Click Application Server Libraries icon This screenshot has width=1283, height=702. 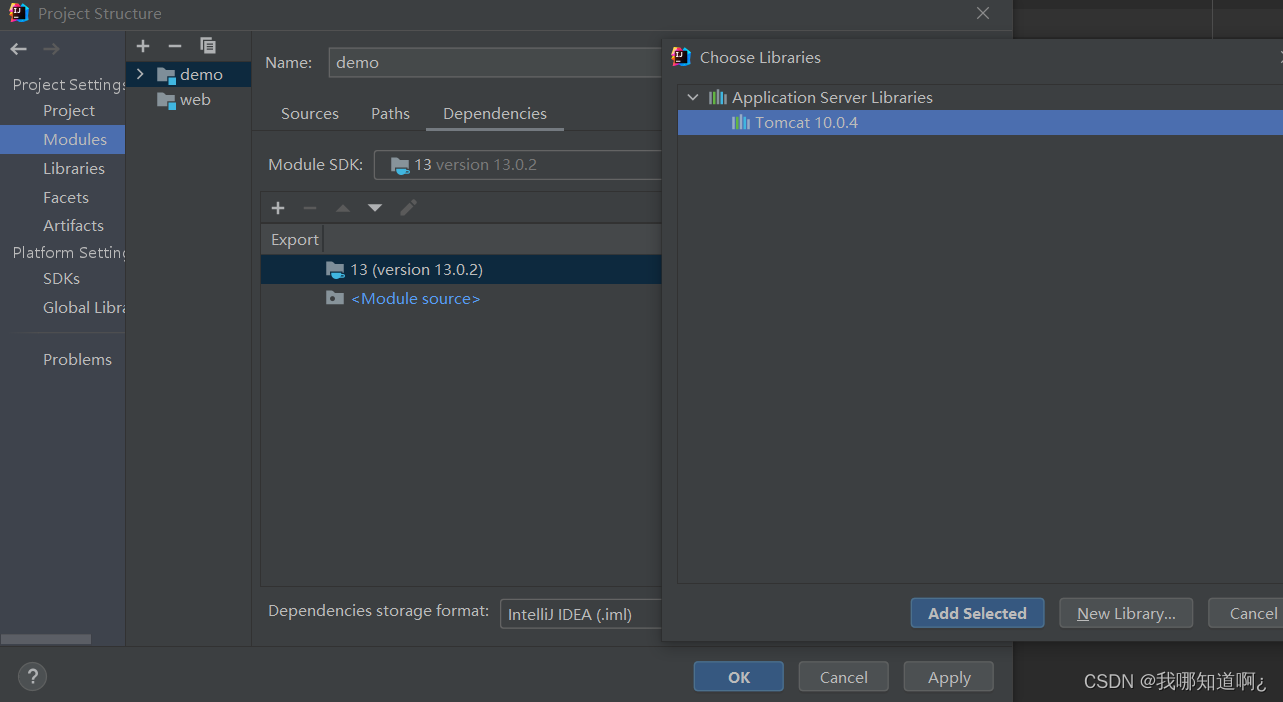[718, 97]
